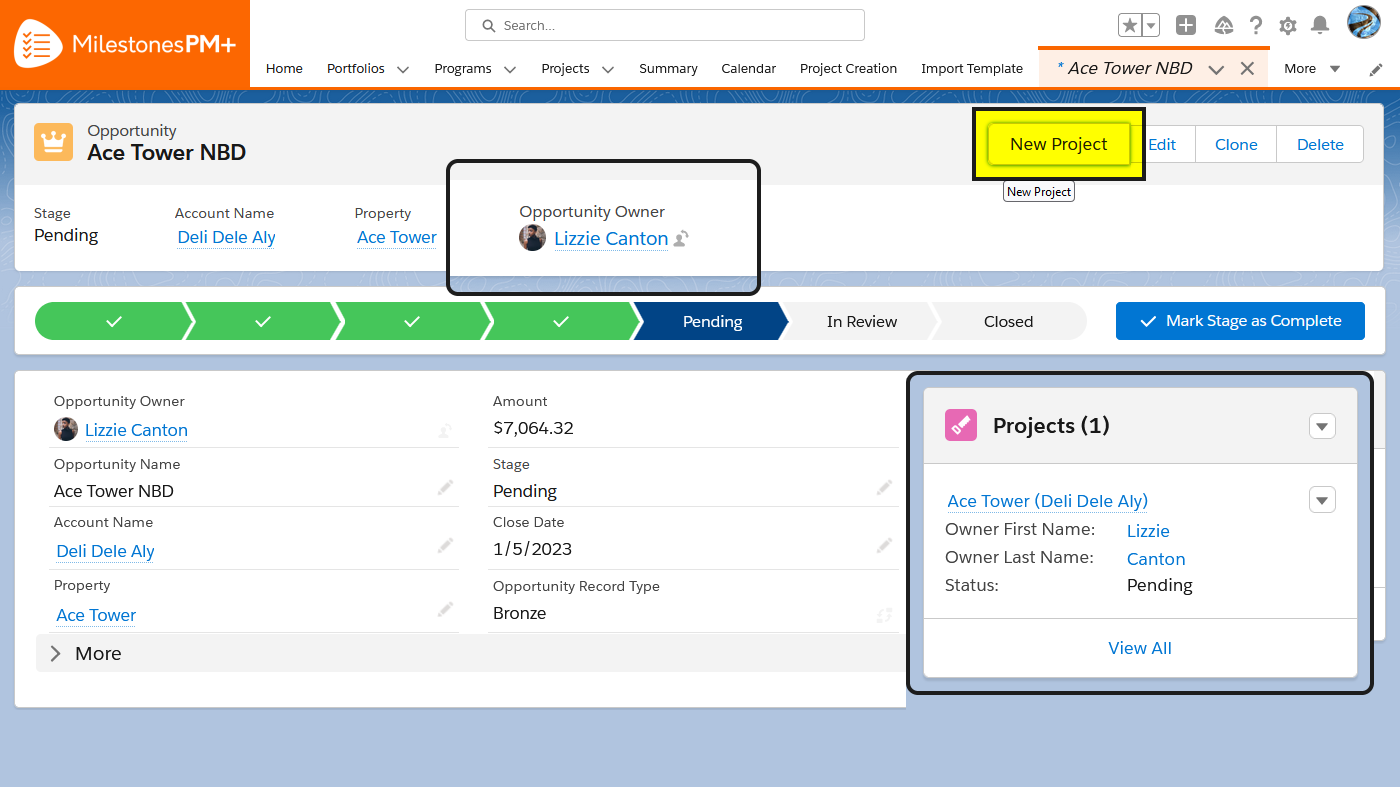The height and width of the screenshot is (787, 1400).
Task: Open Ace Tower NBD tab dropdown chevron
Action: pos(1216,69)
